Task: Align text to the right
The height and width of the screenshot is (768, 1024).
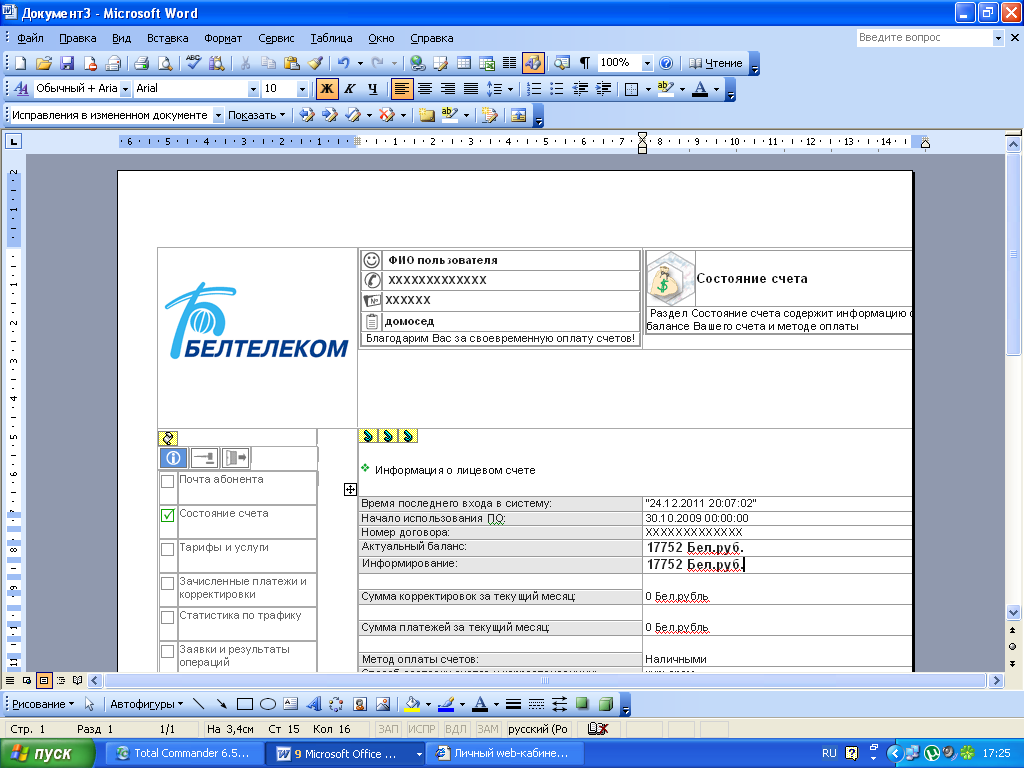Action: [448, 89]
